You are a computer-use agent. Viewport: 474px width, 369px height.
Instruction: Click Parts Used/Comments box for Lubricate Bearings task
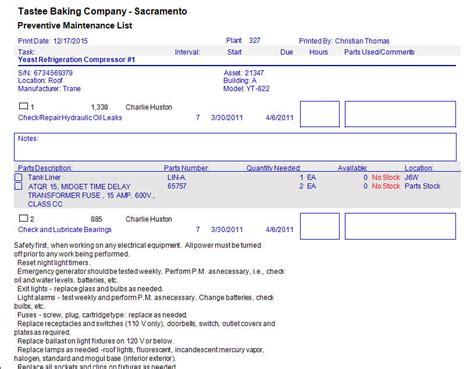(x=400, y=226)
